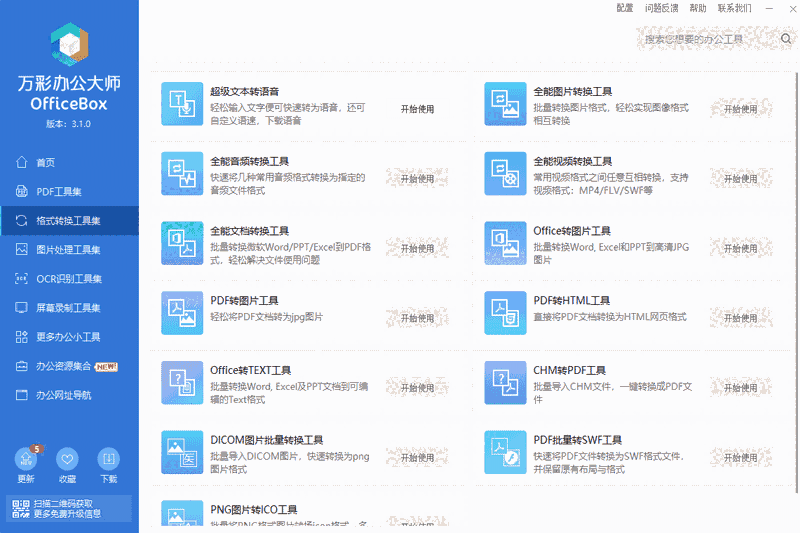Click 开始使用 for PDF转HTML工具
The height and width of the screenshot is (533, 800).
[x=741, y=318]
